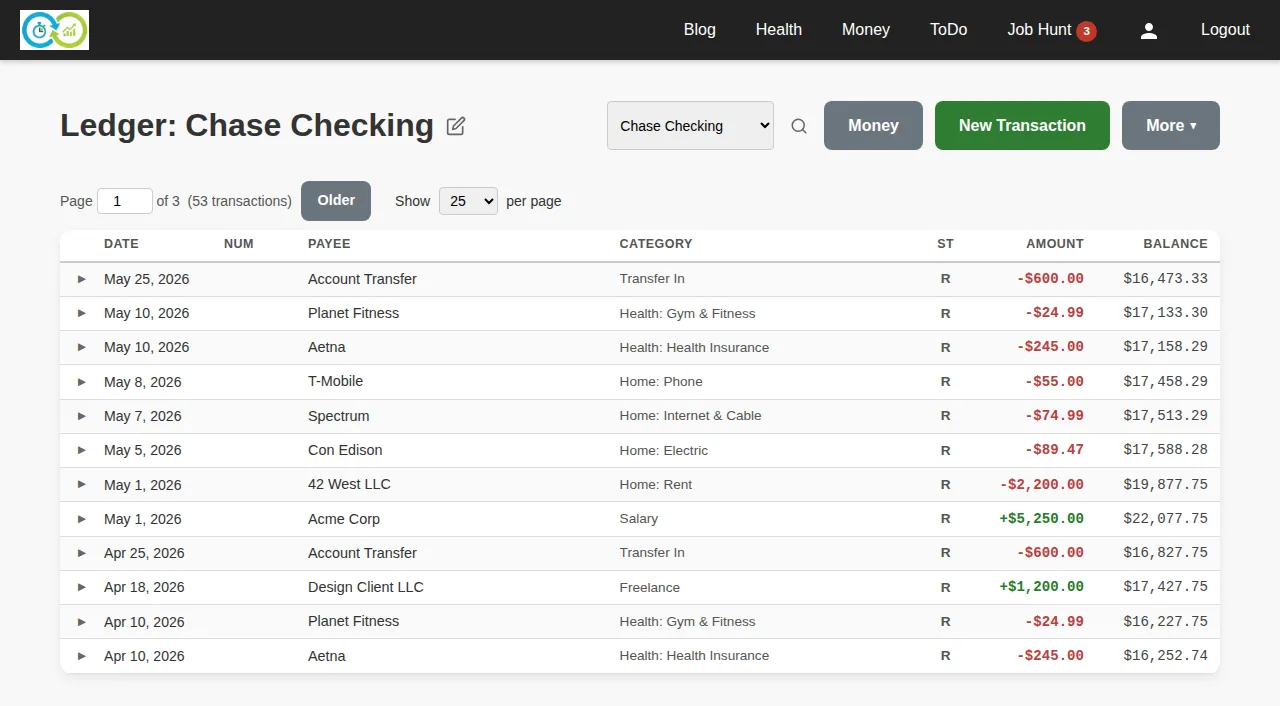Viewport: 1280px width, 706px height.
Task: Go to Older transactions
Action: pos(336,201)
